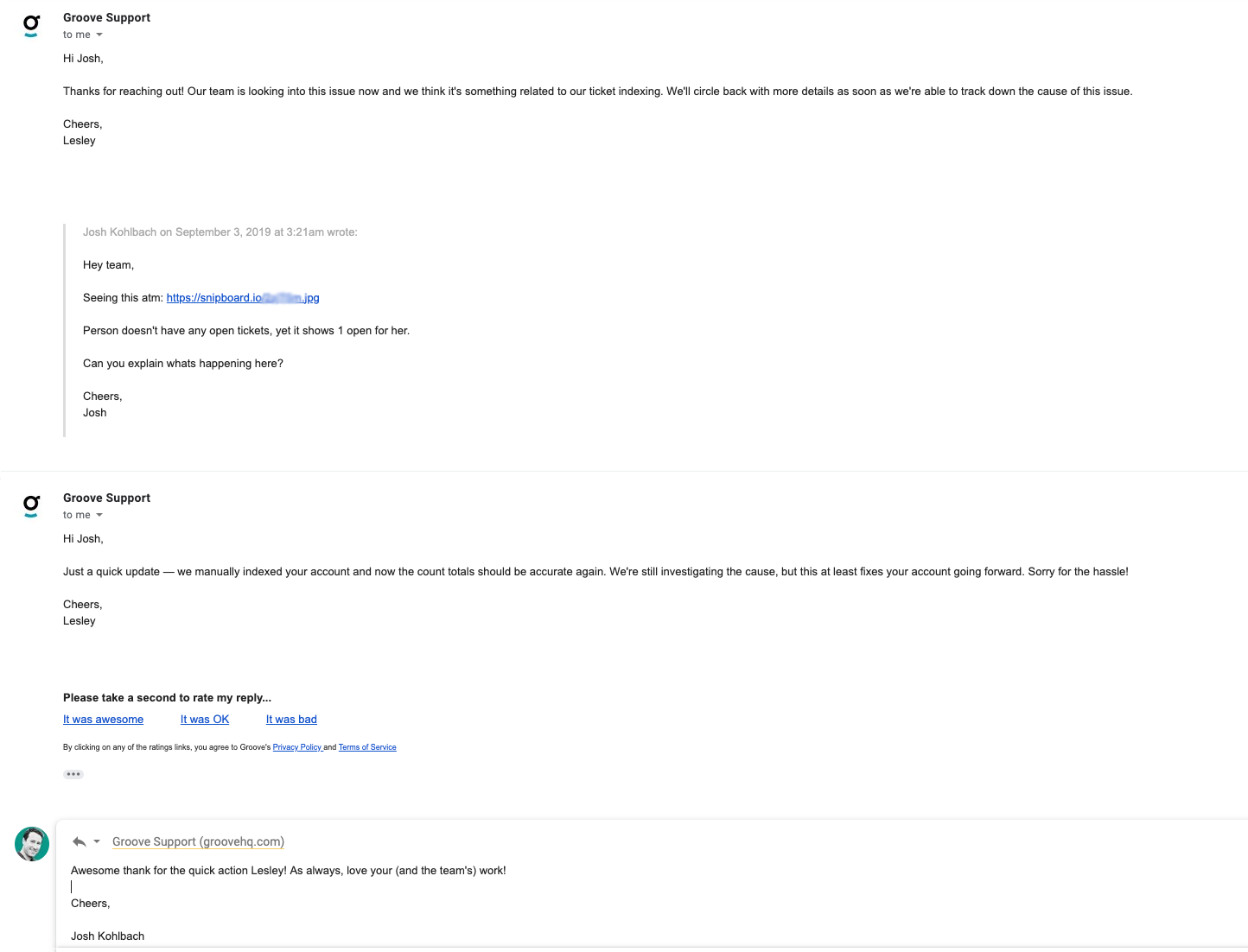Screen dimensions: 1248x952
Task: Rate the reply "It was OK"
Action: [x=205, y=720]
